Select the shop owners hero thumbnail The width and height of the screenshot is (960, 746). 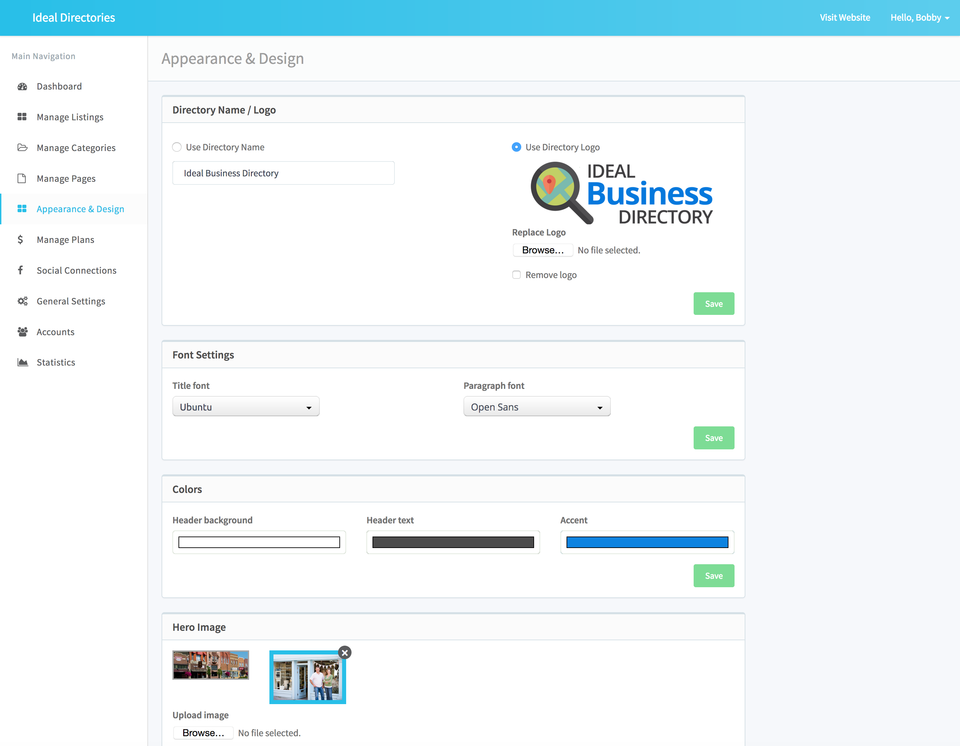pyautogui.click(x=307, y=677)
